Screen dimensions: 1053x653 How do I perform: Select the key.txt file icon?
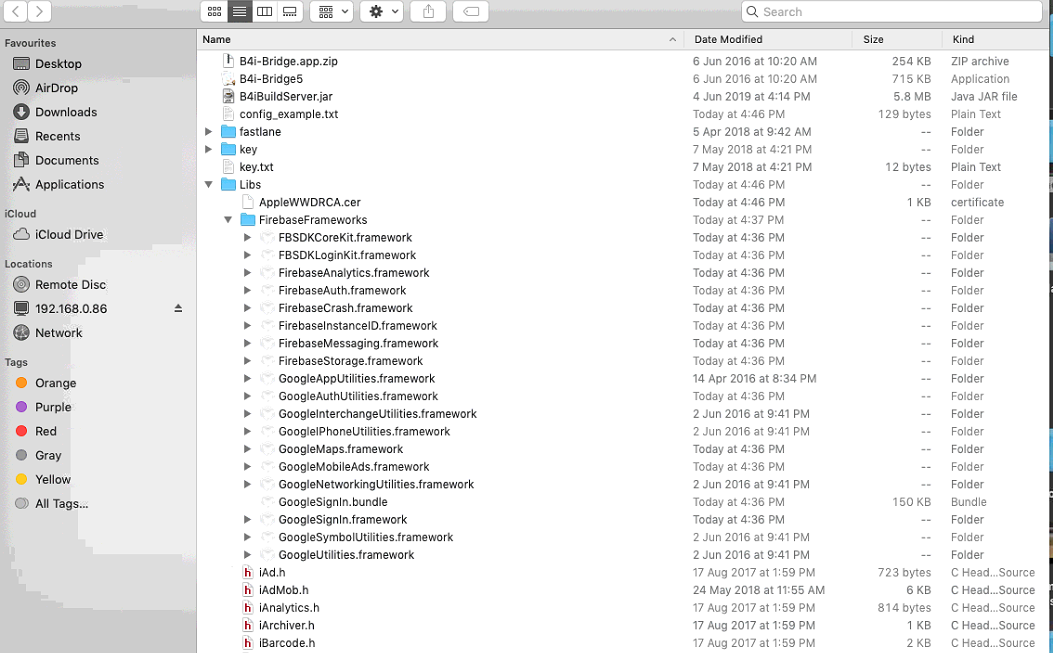(x=228, y=167)
